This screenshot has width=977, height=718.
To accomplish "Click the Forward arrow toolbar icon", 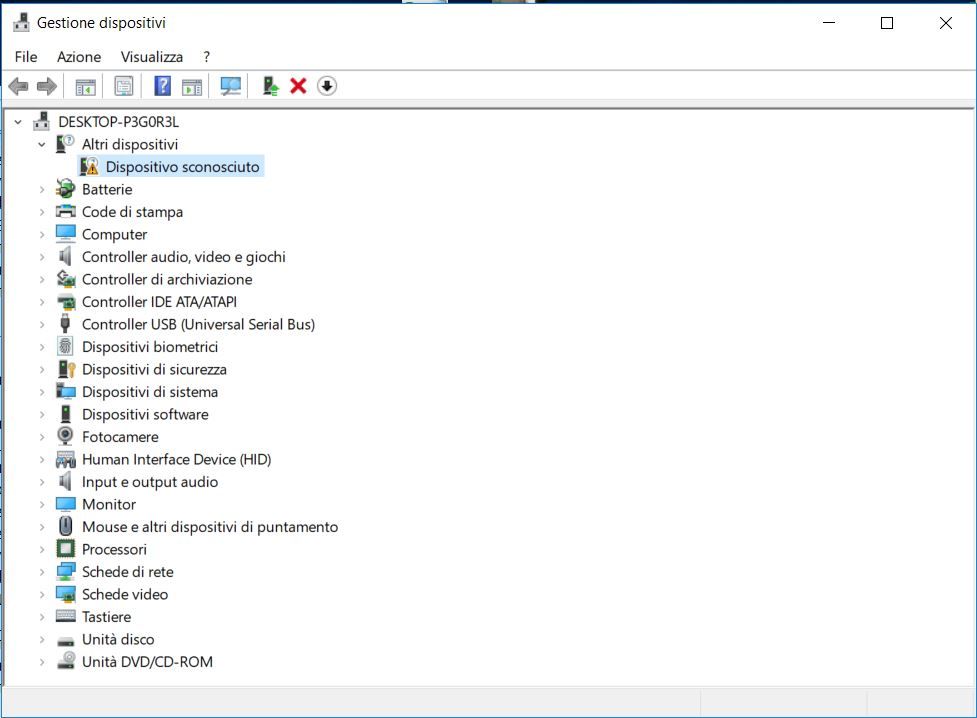I will [47, 86].
